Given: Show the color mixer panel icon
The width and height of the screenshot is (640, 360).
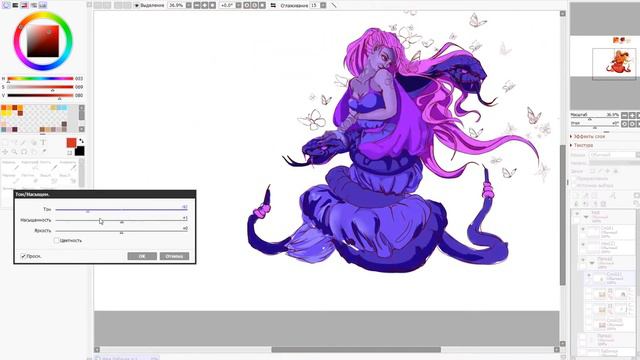Looking at the screenshot, I should pyautogui.click(x=33, y=5).
